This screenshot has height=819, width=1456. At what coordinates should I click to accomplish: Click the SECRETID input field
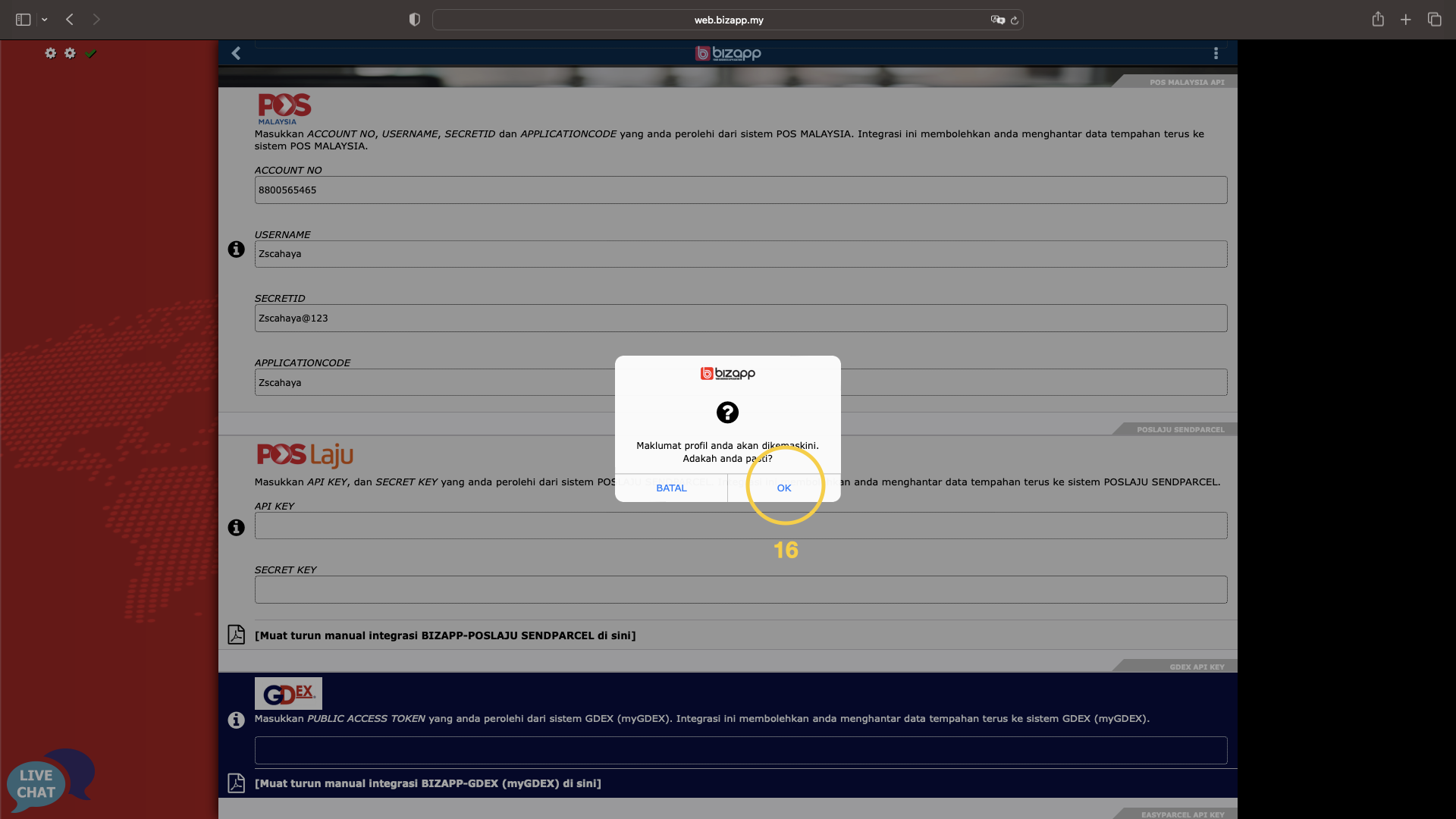tap(741, 318)
